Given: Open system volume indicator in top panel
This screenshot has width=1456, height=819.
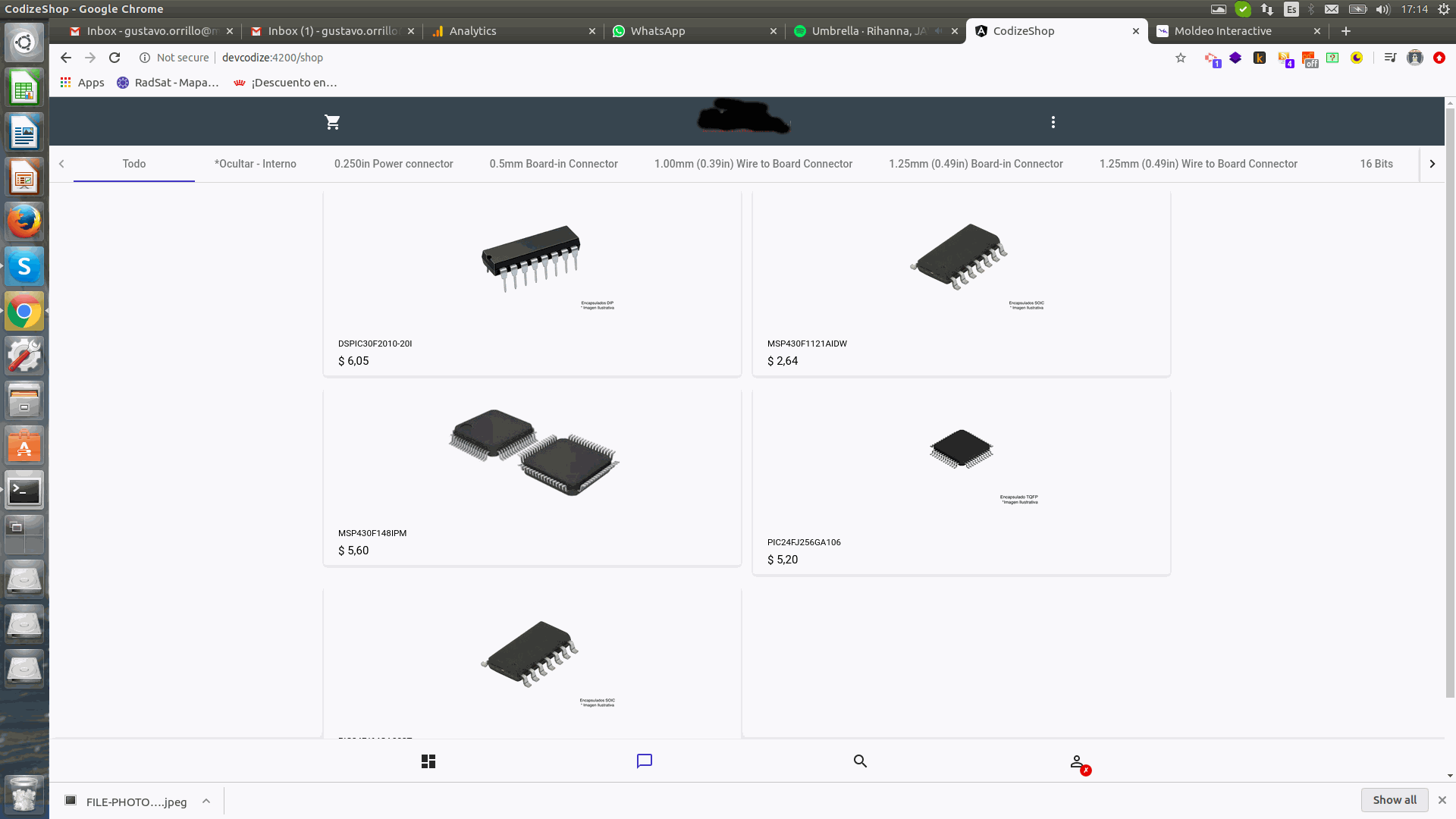Looking at the screenshot, I should [x=1383, y=9].
